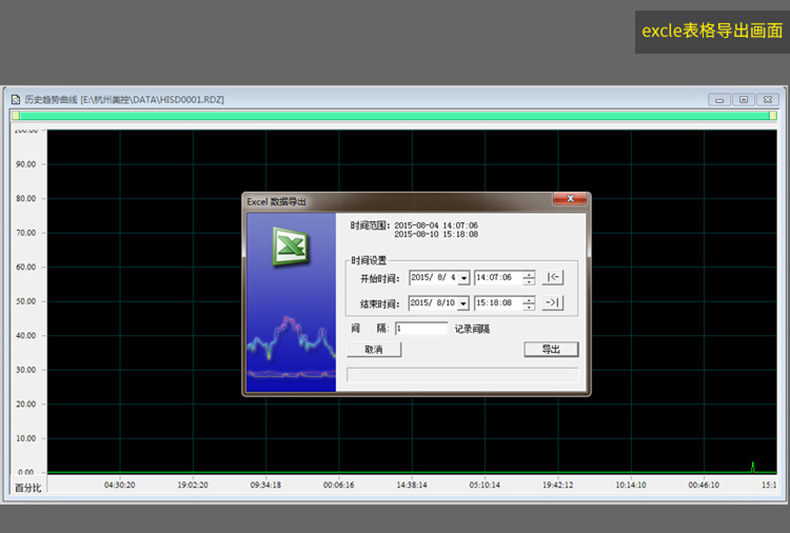Minimize the 历史趋势曲线 window
The image size is (790, 533).
719,100
